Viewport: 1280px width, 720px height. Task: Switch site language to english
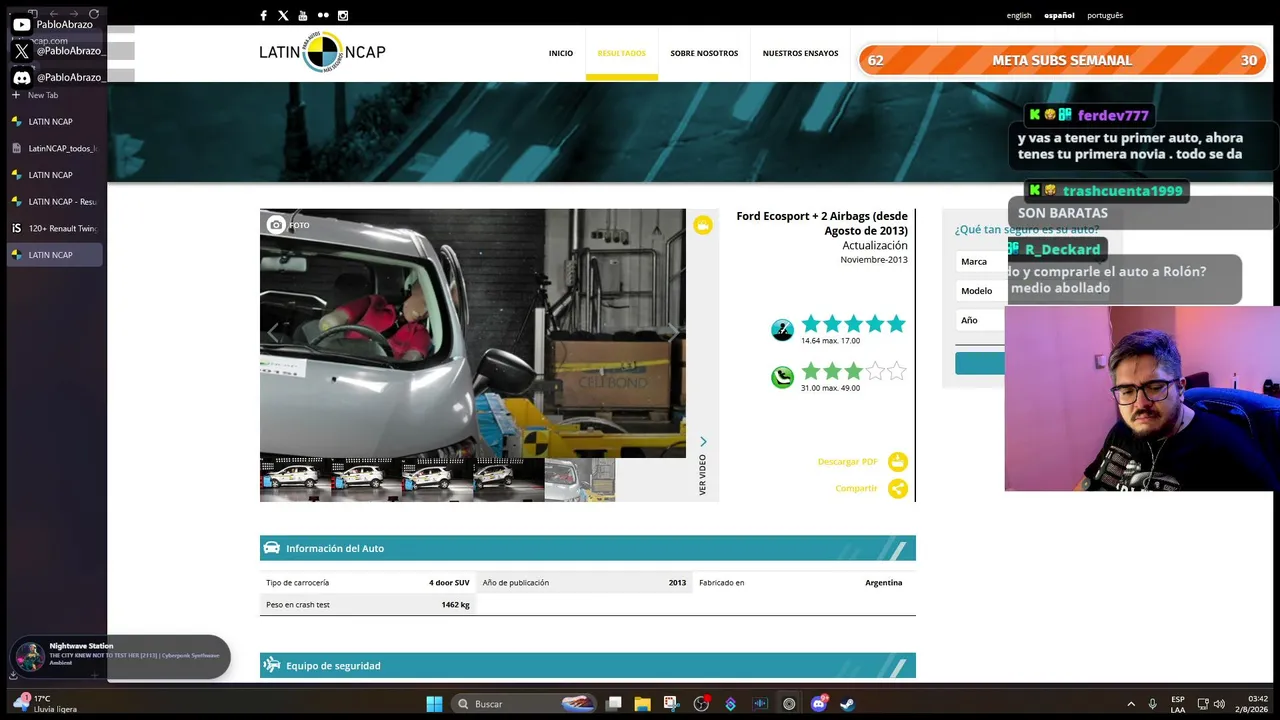(x=1019, y=15)
